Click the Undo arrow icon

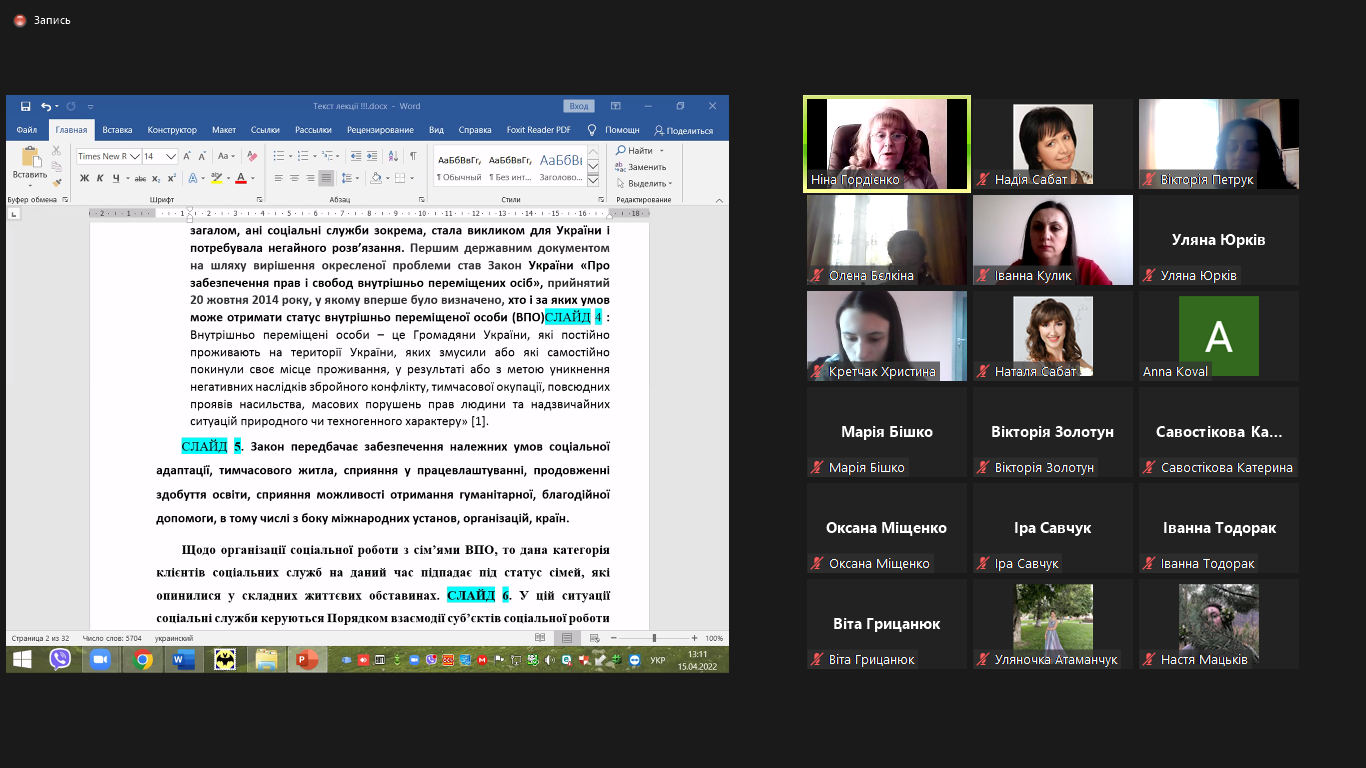46,106
